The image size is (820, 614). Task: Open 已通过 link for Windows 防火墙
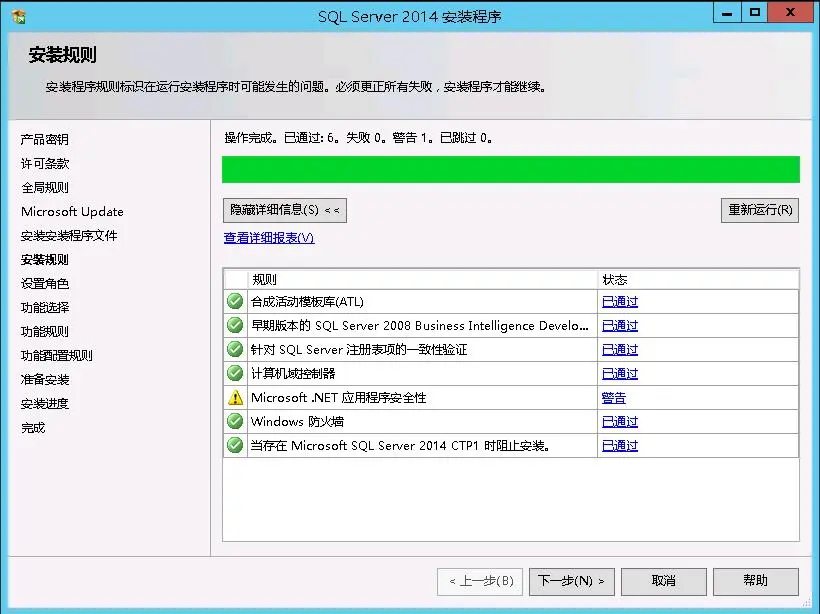(x=620, y=422)
